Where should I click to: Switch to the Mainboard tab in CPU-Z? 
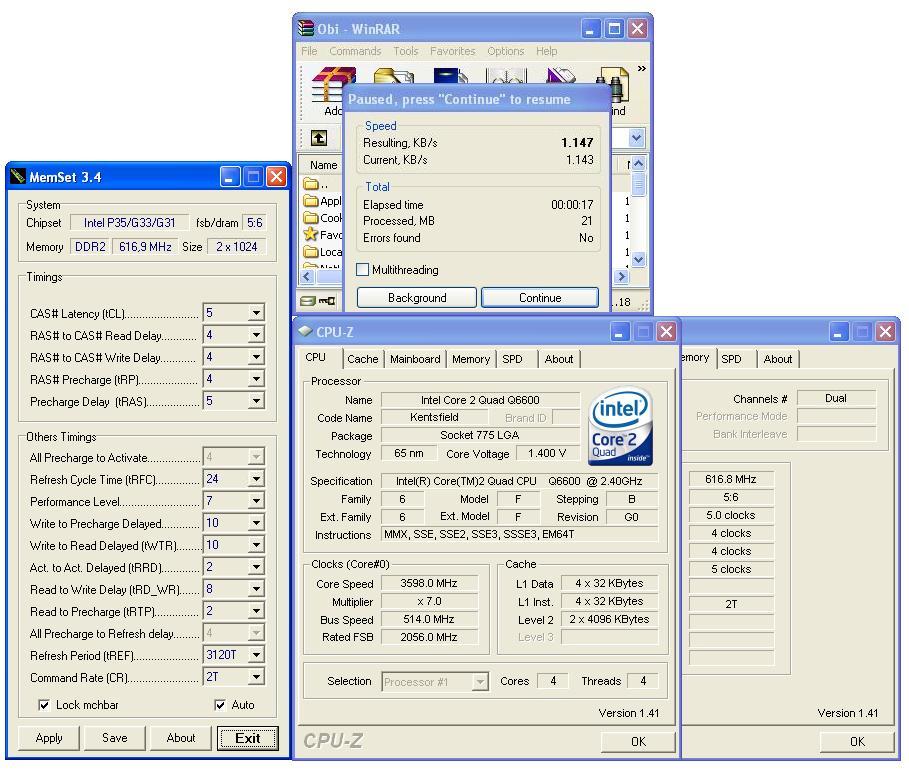pyautogui.click(x=415, y=359)
